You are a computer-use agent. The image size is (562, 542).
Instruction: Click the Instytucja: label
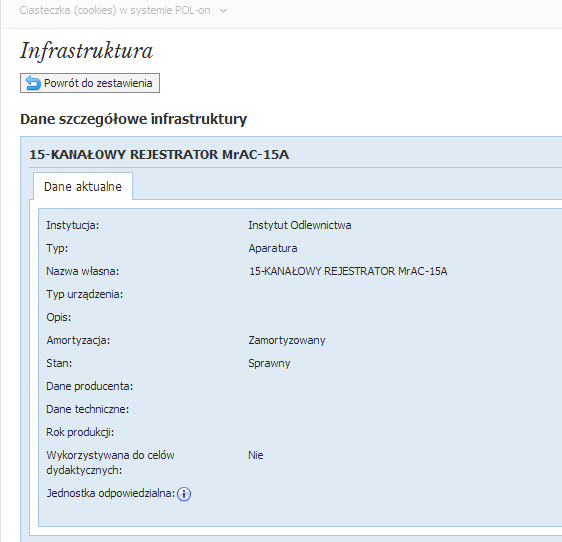[72, 225]
